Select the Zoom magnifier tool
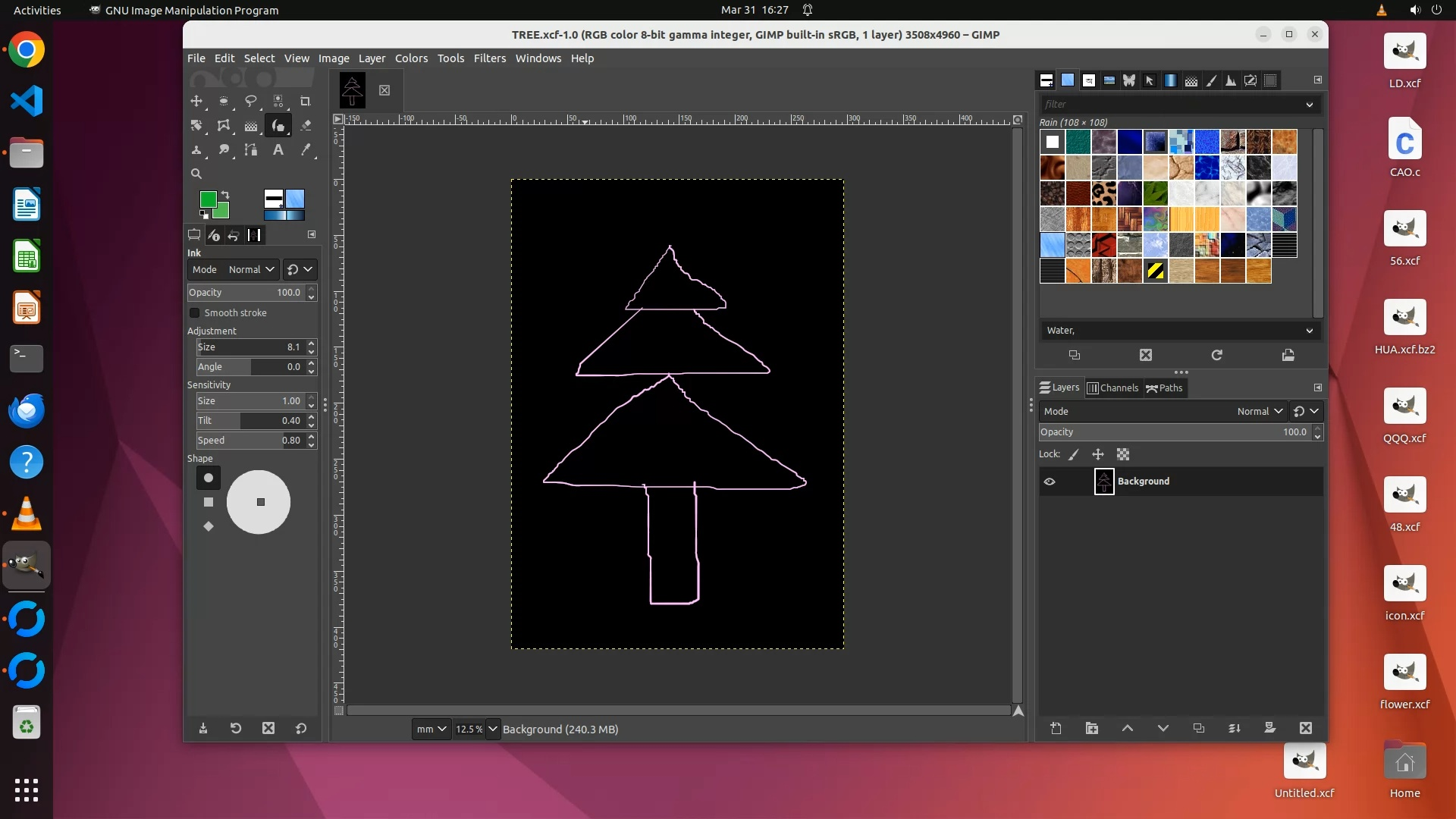Viewport: 1456px width, 819px height. (x=196, y=174)
